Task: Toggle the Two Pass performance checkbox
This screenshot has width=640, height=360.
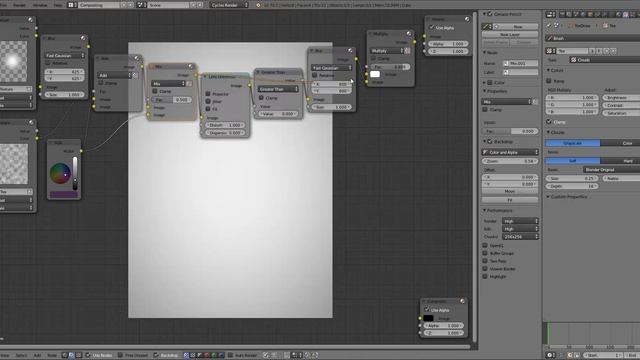Action: tap(485, 261)
